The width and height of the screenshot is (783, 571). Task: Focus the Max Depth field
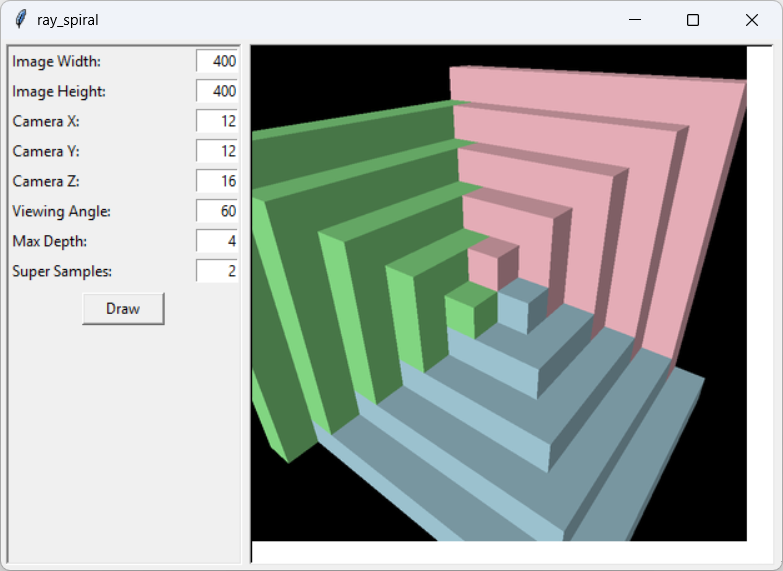pos(217,241)
